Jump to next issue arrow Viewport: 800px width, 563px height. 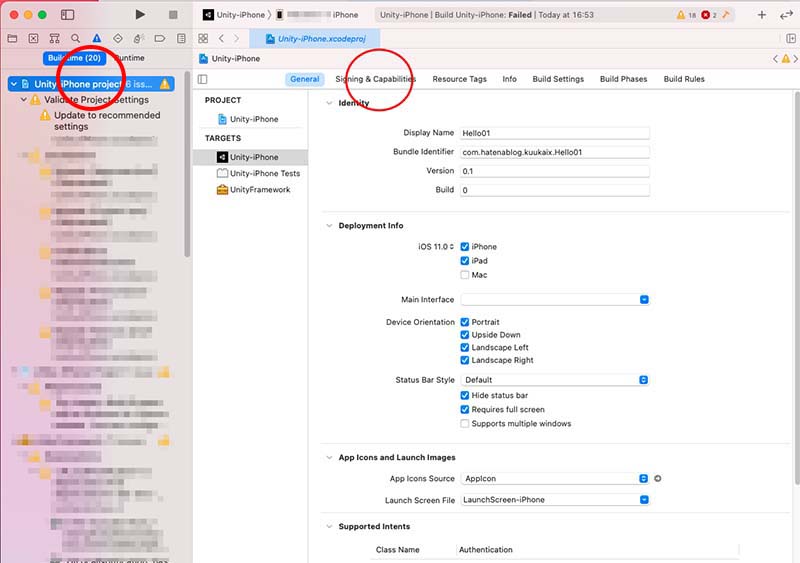coord(795,59)
